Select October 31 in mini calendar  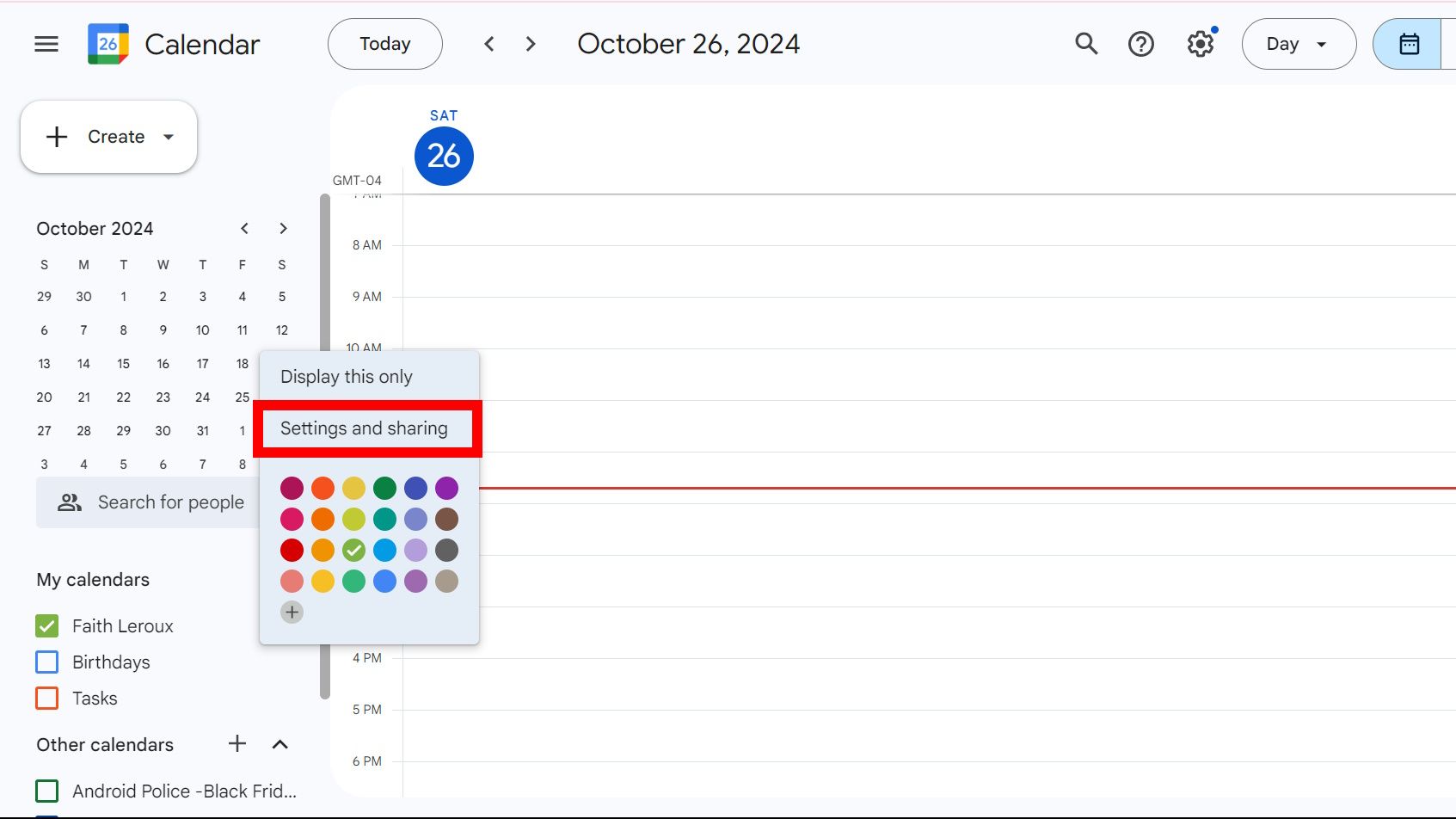202,431
